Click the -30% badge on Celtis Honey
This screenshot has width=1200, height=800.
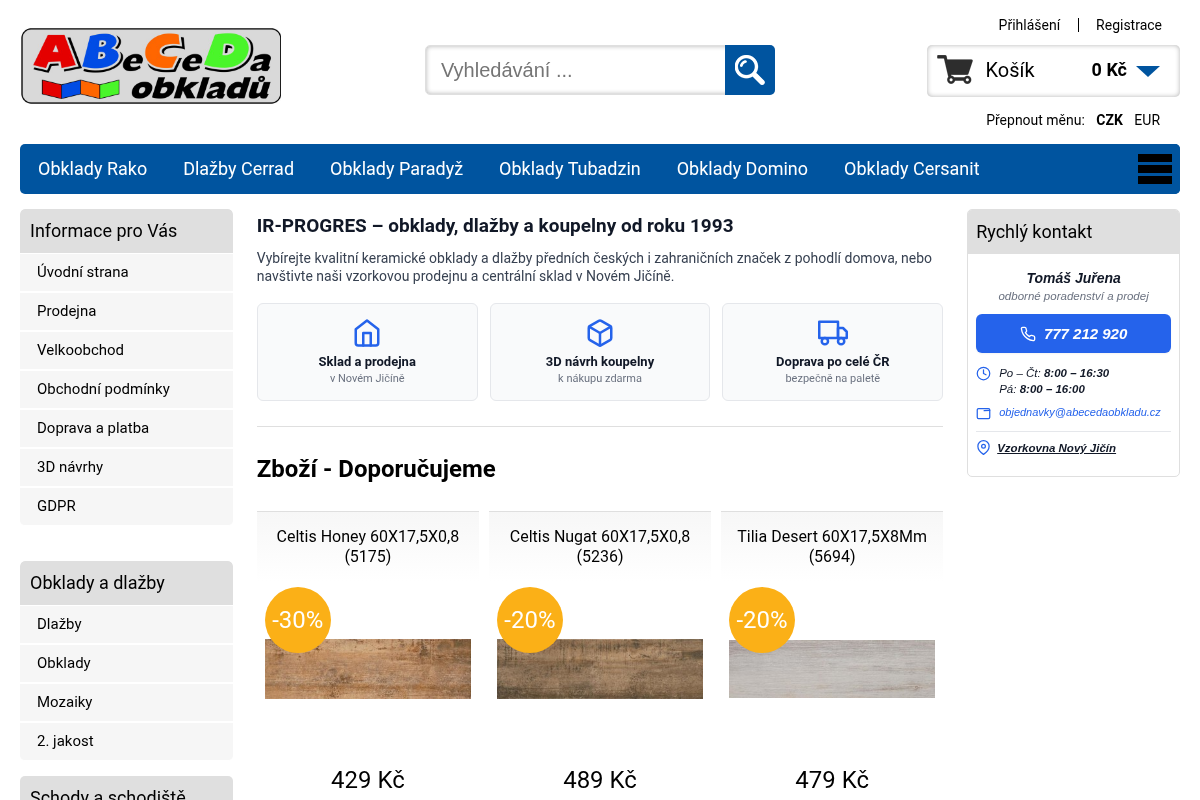point(298,620)
